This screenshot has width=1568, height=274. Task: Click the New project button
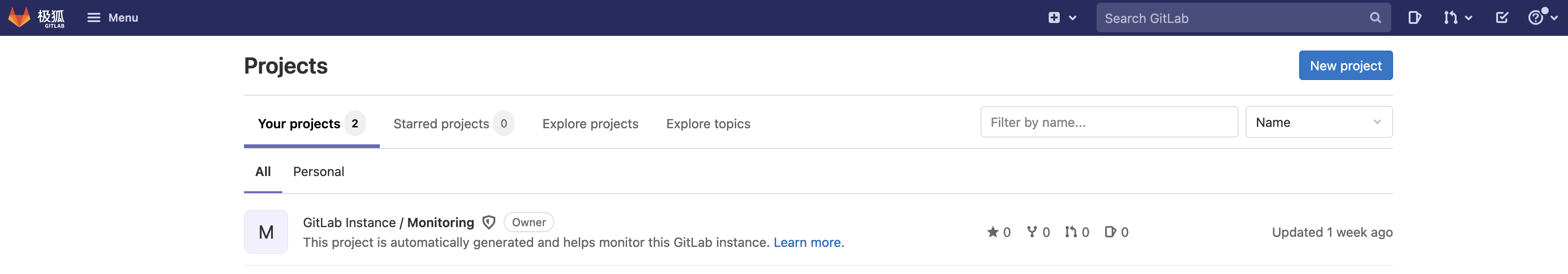point(1345,65)
